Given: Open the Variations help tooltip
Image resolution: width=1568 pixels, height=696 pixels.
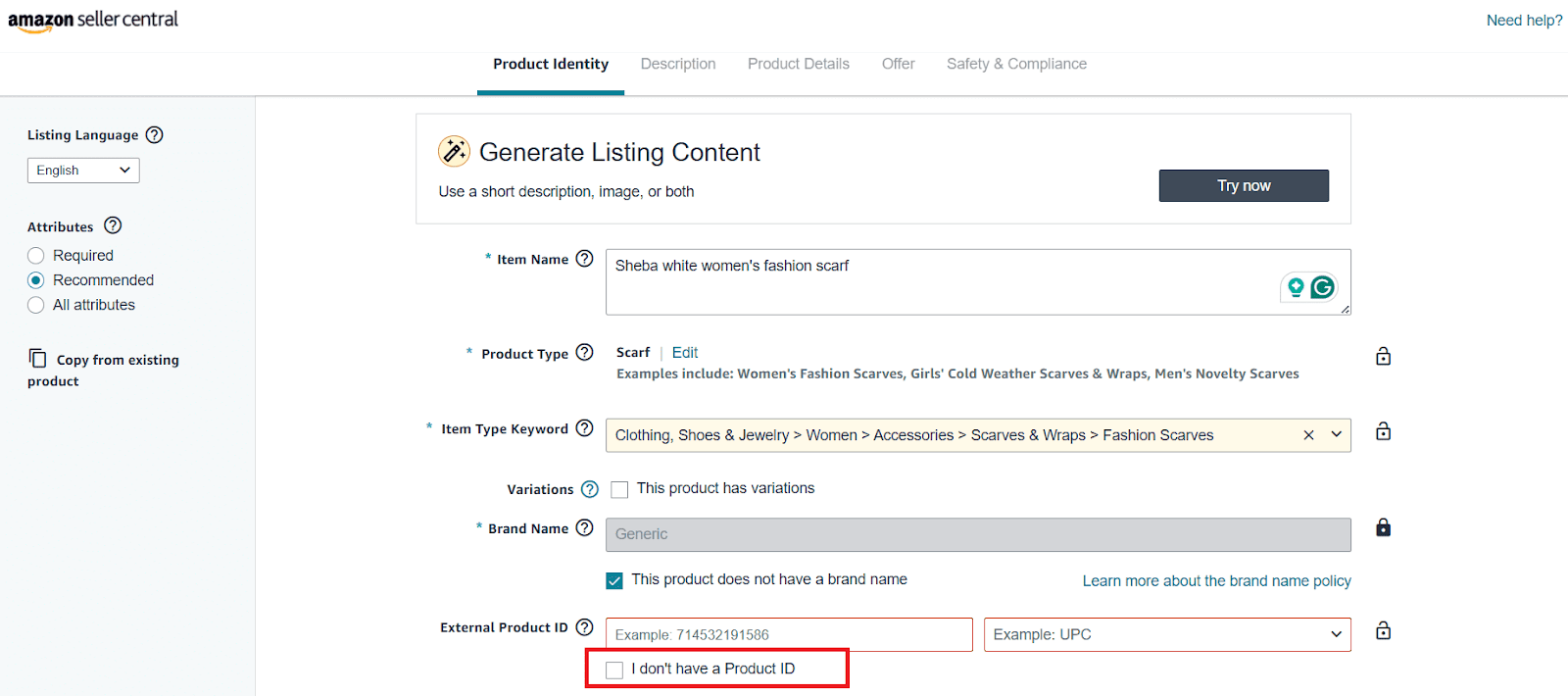Looking at the screenshot, I should [x=590, y=488].
